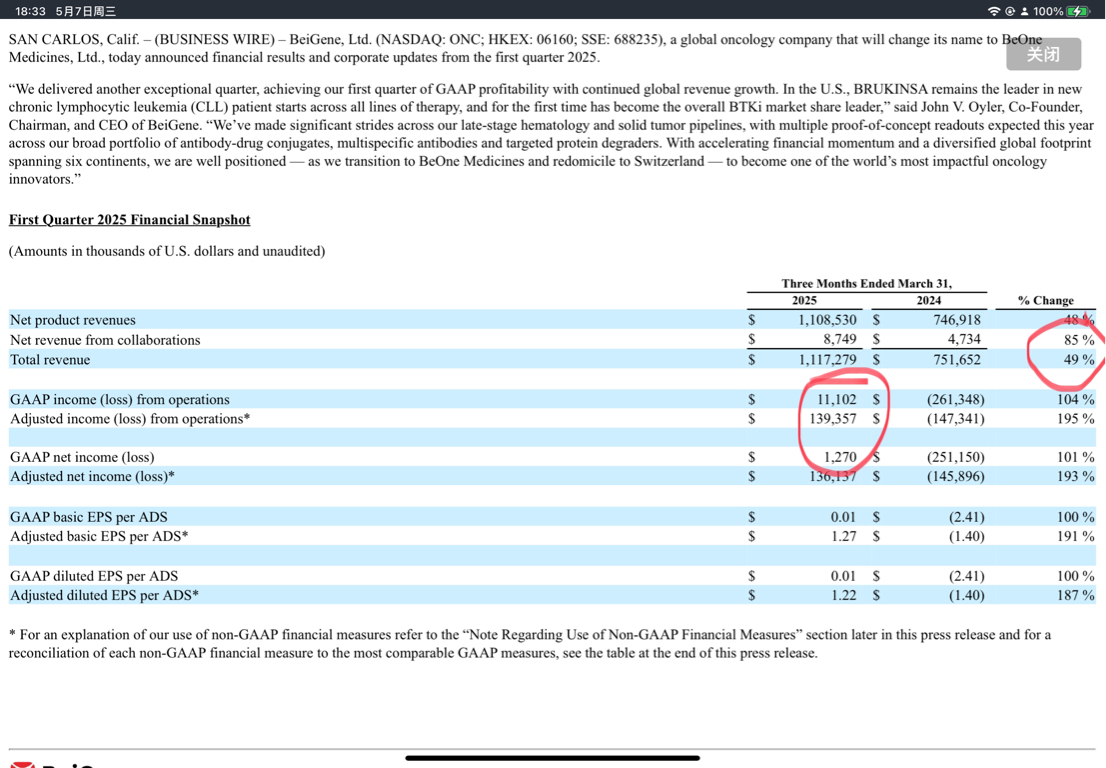
Task: Select the 187 % change value
Action: 1076,595
